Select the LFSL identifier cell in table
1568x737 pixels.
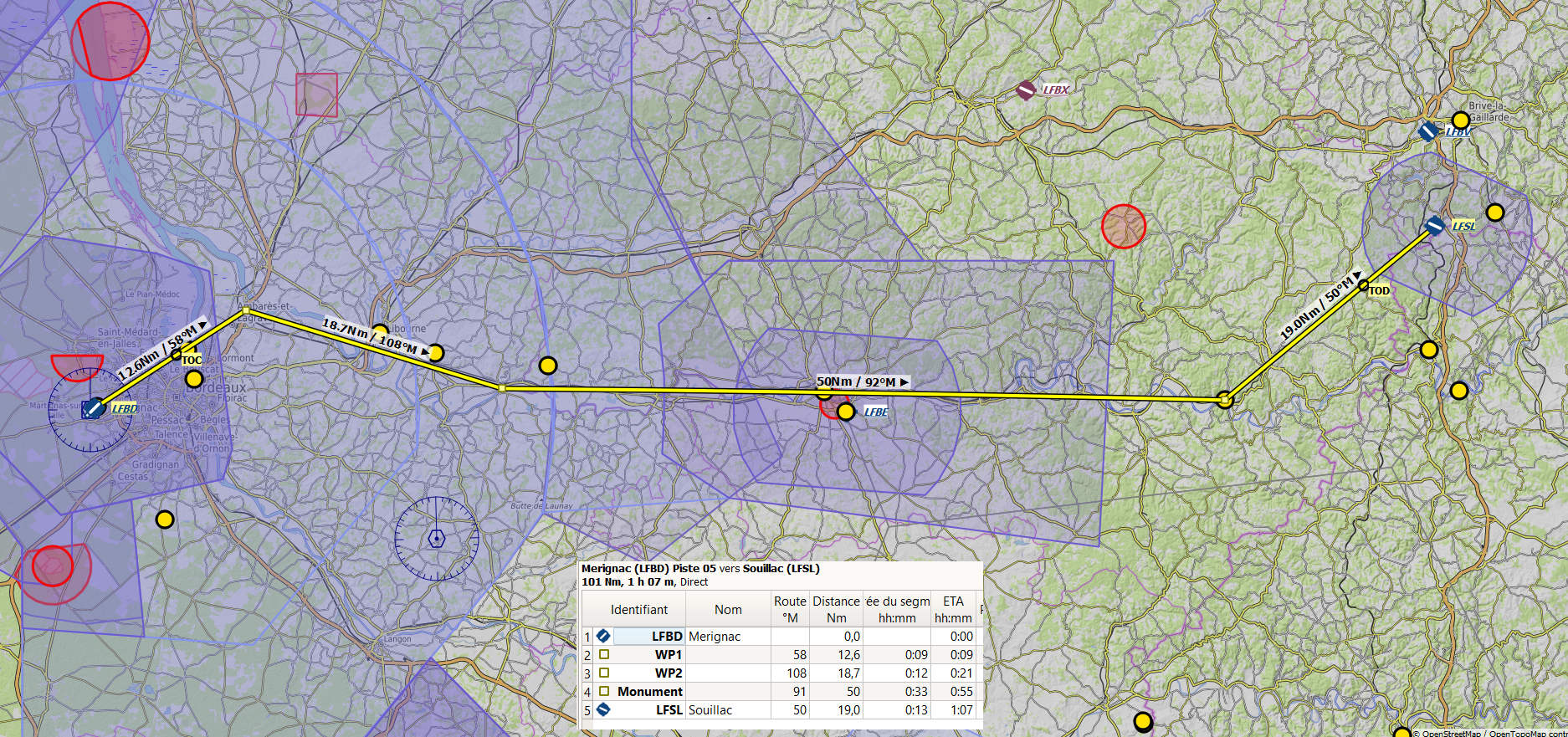pyautogui.click(x=648, y=710)
